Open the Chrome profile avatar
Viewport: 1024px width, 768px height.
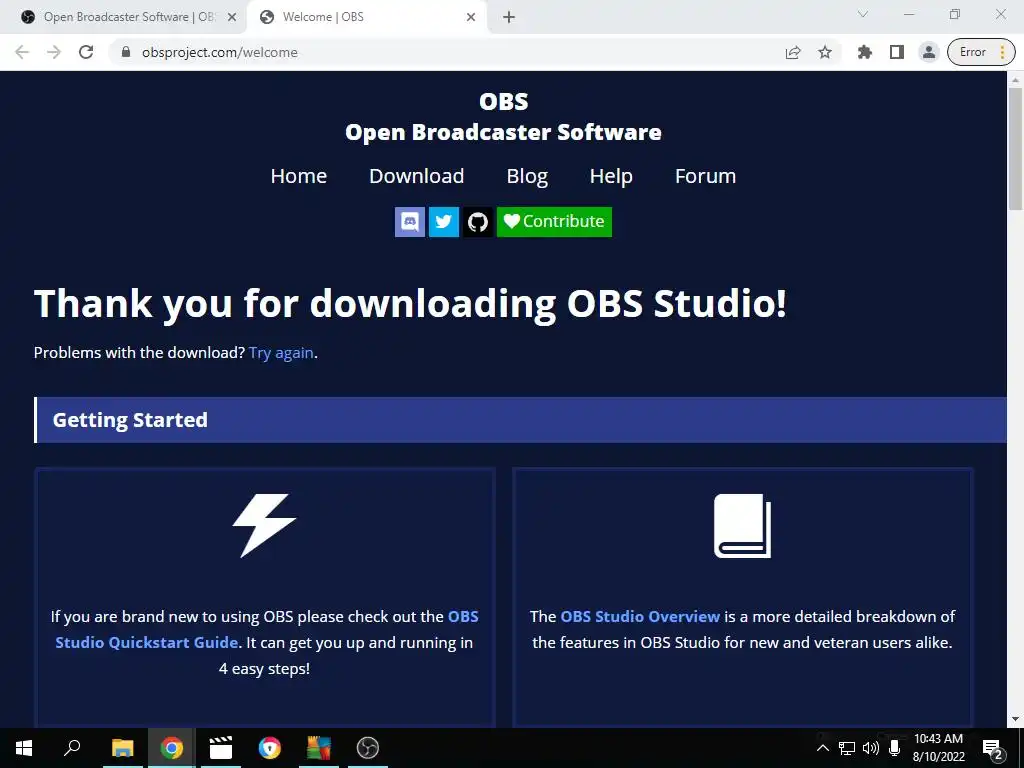coord(929,52)
